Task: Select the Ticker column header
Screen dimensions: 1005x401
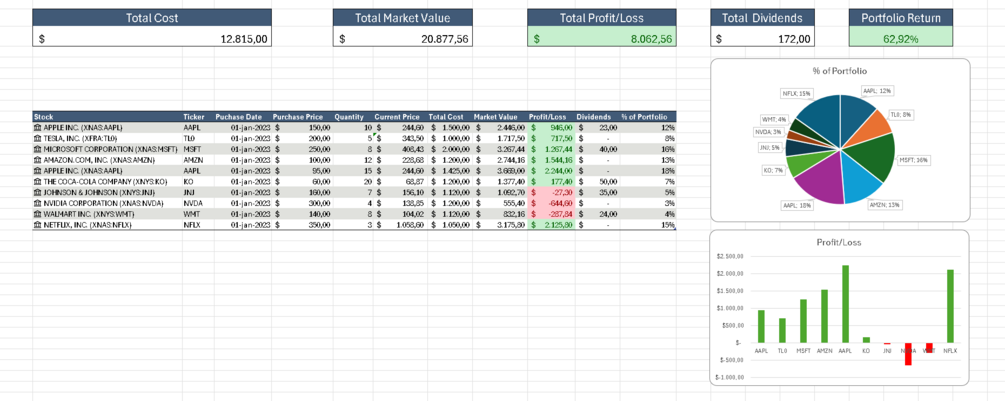Action: [197, 117]
